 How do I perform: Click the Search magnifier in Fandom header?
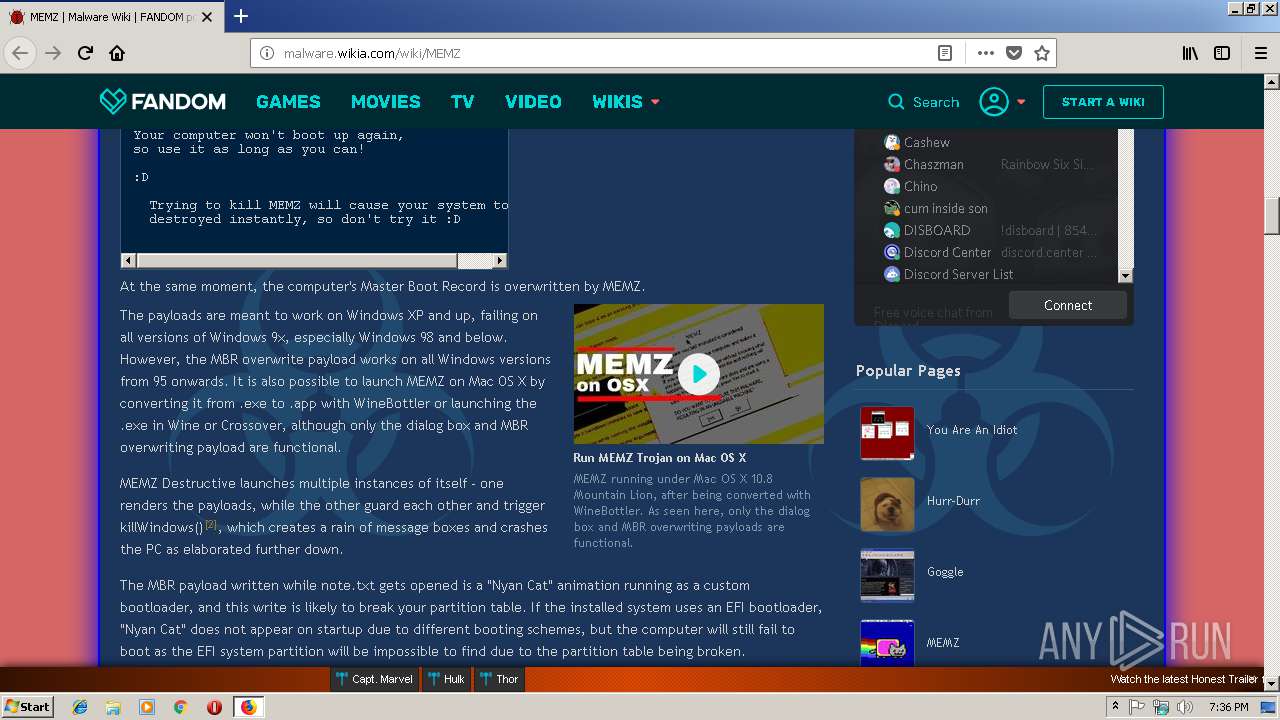pos(896,101)
